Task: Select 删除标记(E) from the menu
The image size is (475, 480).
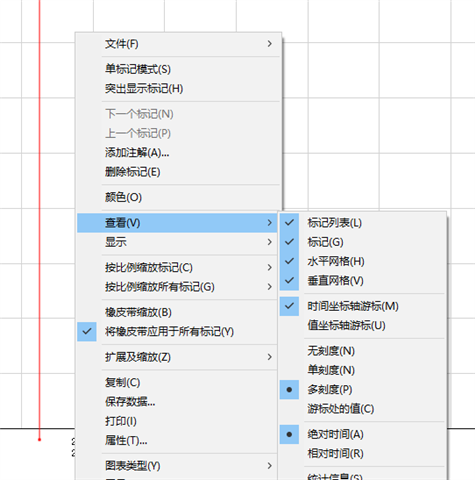Action: point(178,172)
